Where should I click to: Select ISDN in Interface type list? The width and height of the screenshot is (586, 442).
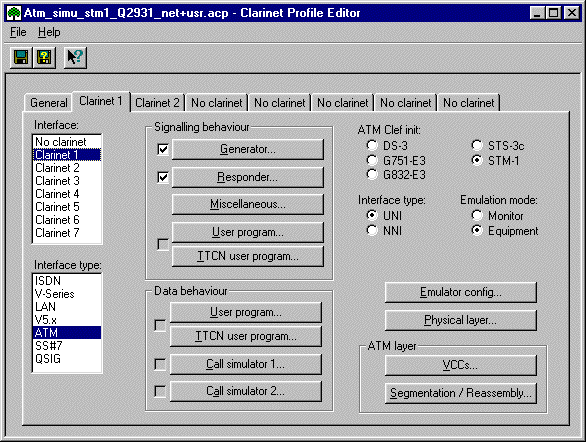(67, 281)
